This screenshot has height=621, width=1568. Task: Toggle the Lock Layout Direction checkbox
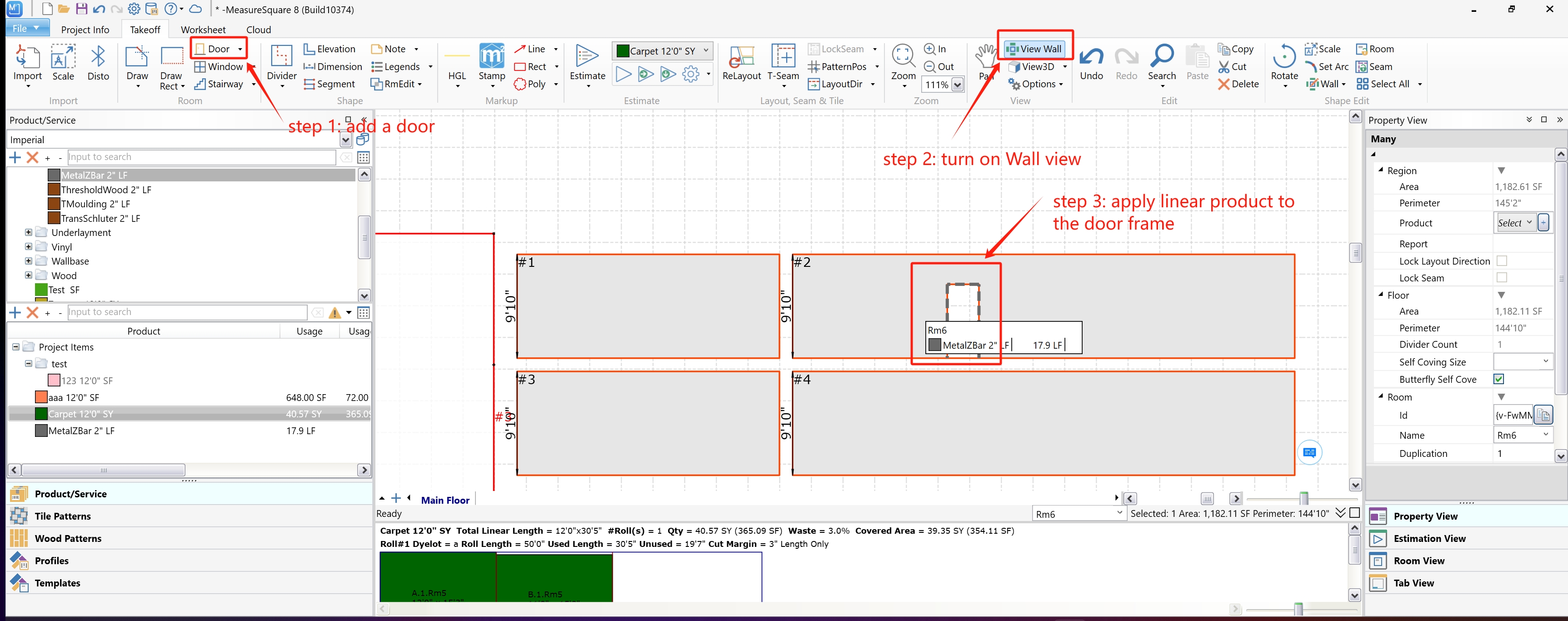[1501, 260]
